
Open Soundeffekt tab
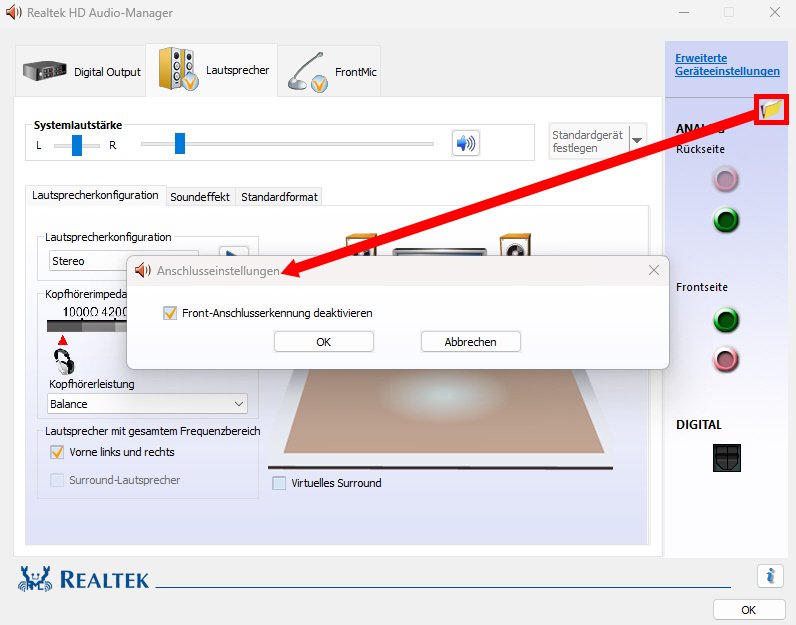(x=200, y=197)
